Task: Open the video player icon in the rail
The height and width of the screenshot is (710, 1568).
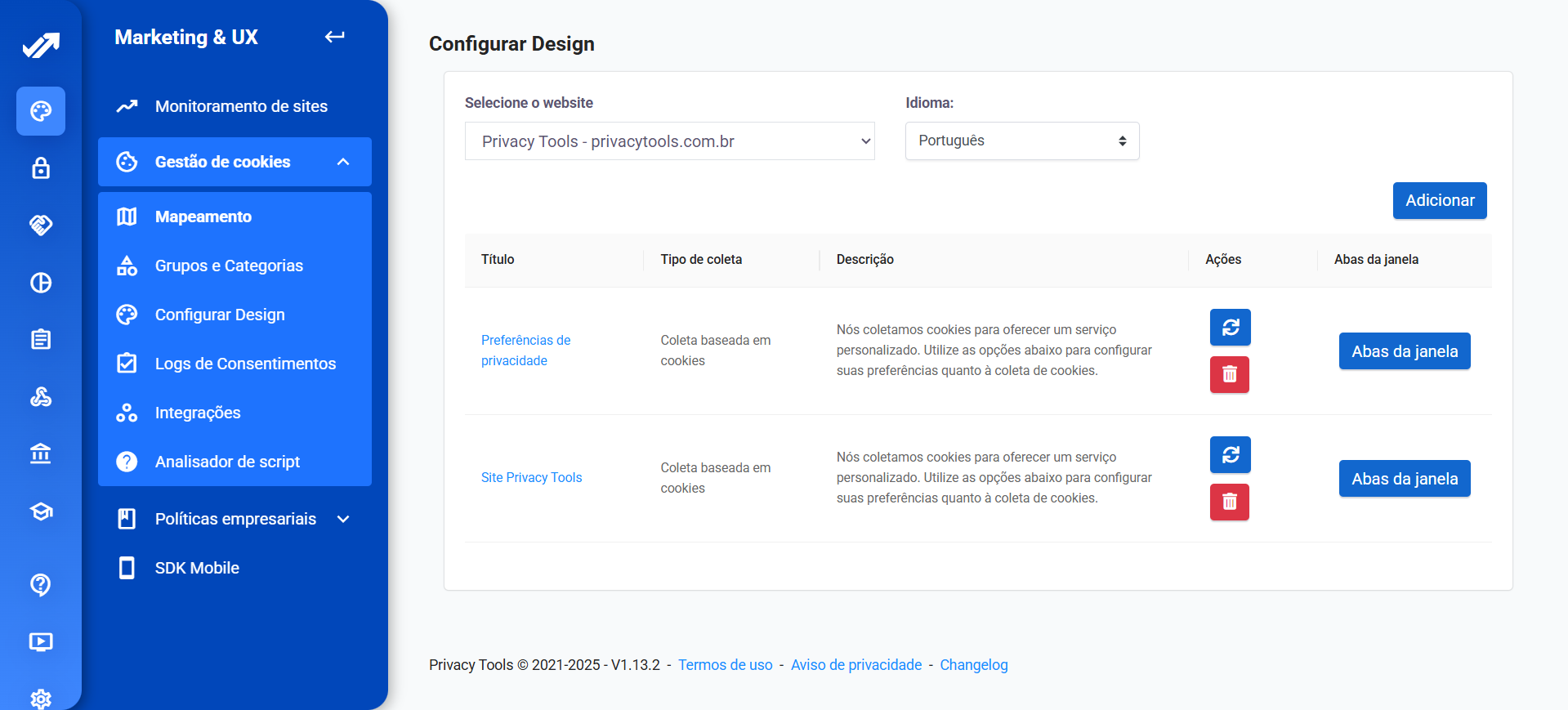Action: [x=41, y=641]
